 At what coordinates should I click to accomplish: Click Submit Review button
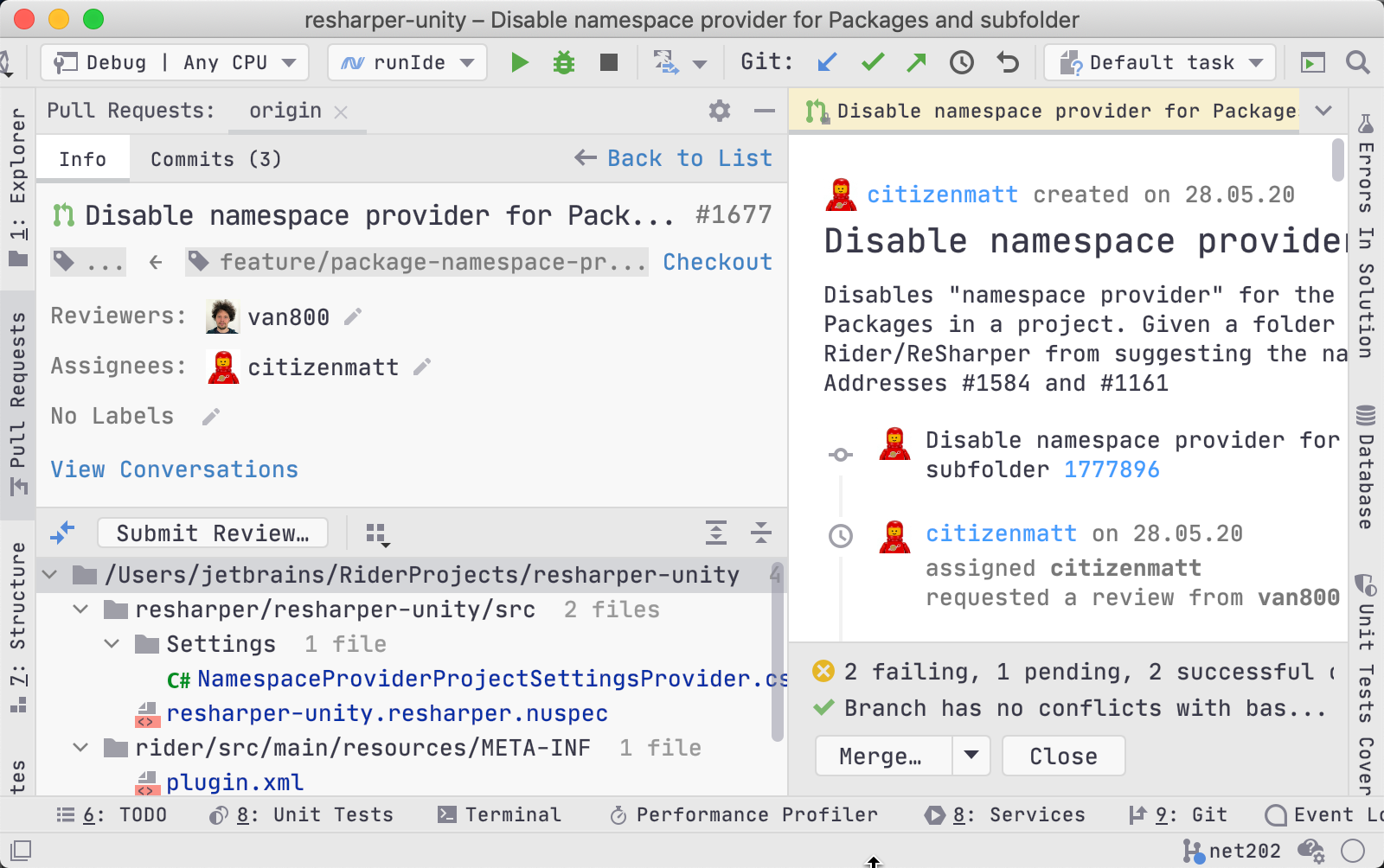pos(213,533)
